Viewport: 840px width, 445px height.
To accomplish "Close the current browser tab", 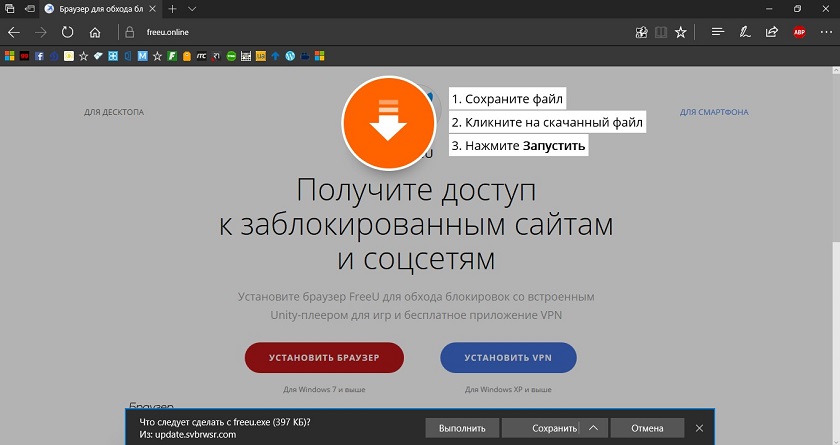I will pos(152,9).
